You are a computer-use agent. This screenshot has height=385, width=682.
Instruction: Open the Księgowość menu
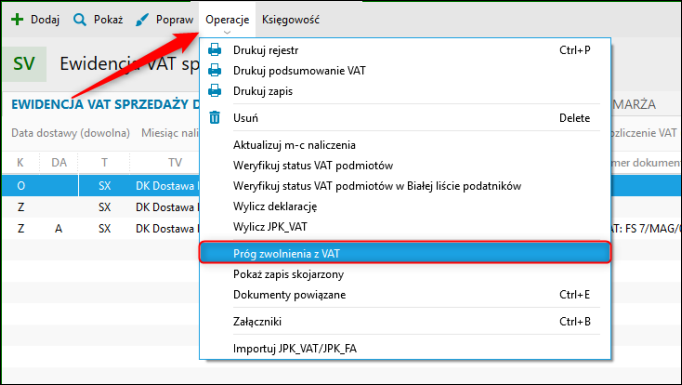(291, 20)
